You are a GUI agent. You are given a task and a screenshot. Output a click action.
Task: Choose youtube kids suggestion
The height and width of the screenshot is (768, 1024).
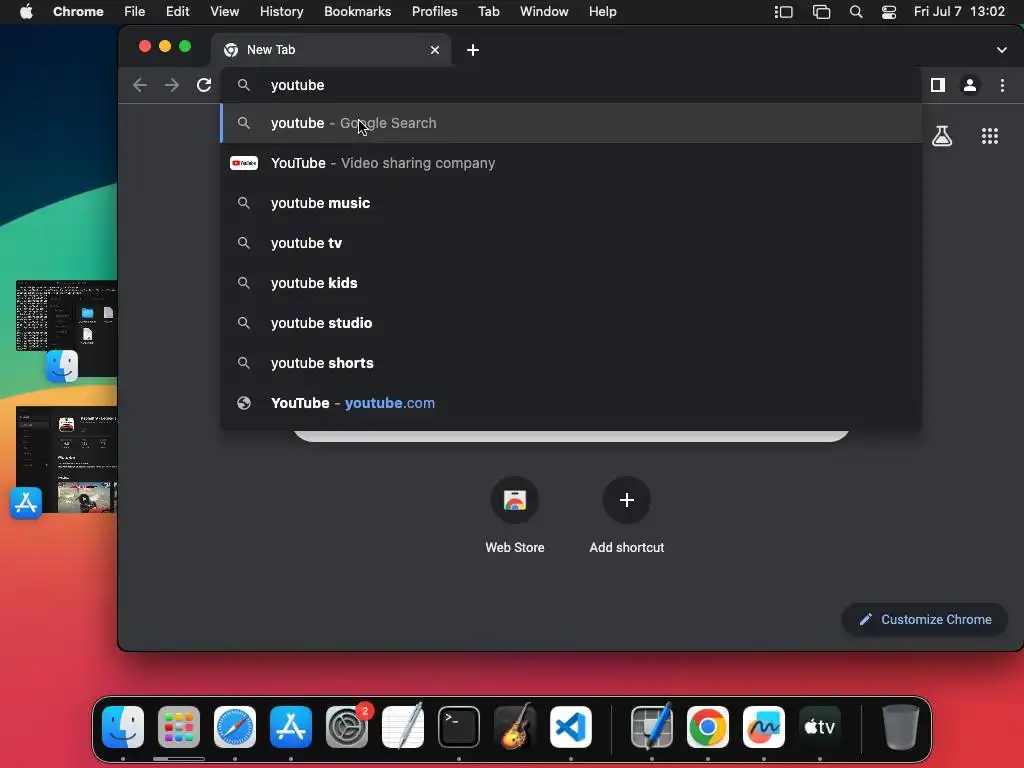click(571, 283)
